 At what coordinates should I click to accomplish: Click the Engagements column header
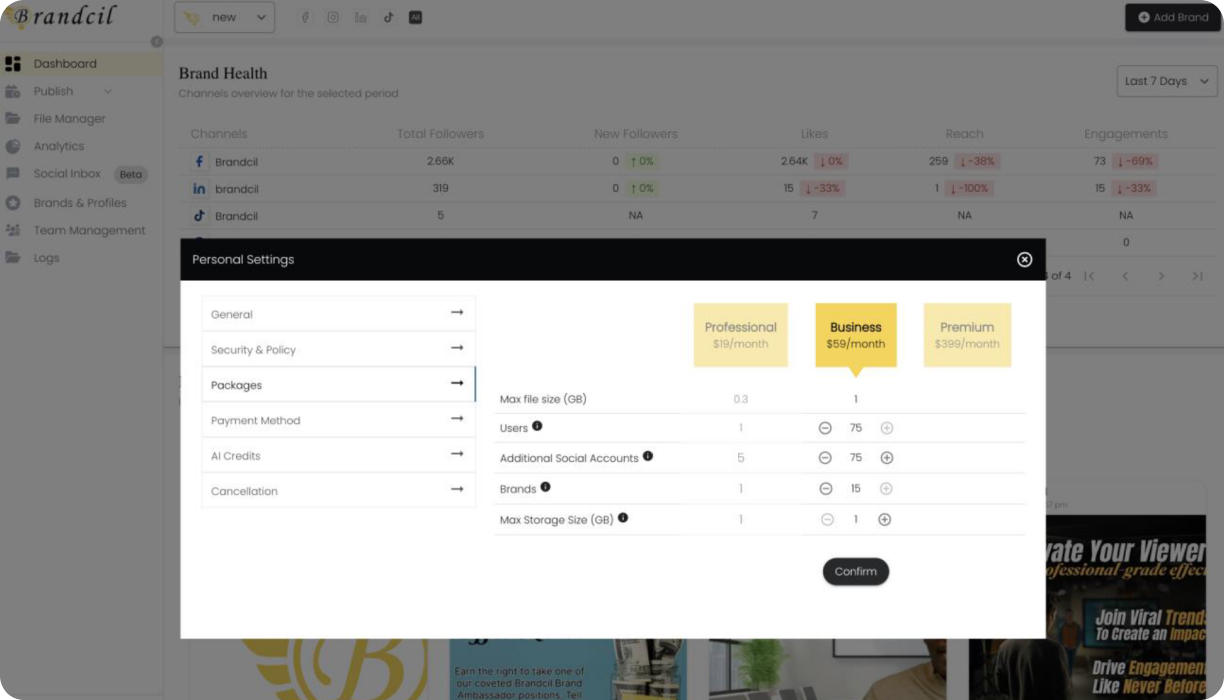[x=1126, y=134]
